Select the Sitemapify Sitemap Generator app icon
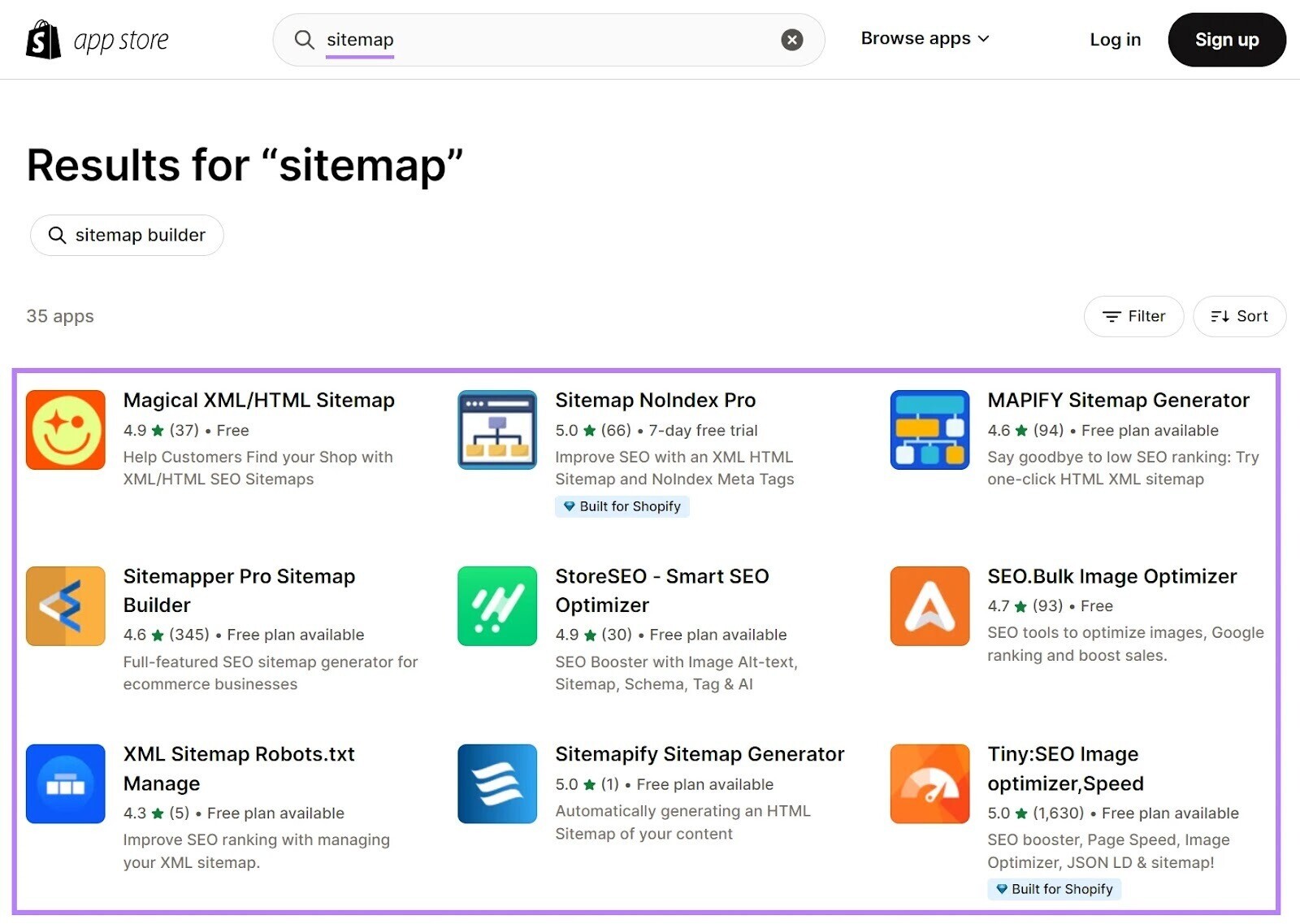The image size is (1300, 924). 496,783
